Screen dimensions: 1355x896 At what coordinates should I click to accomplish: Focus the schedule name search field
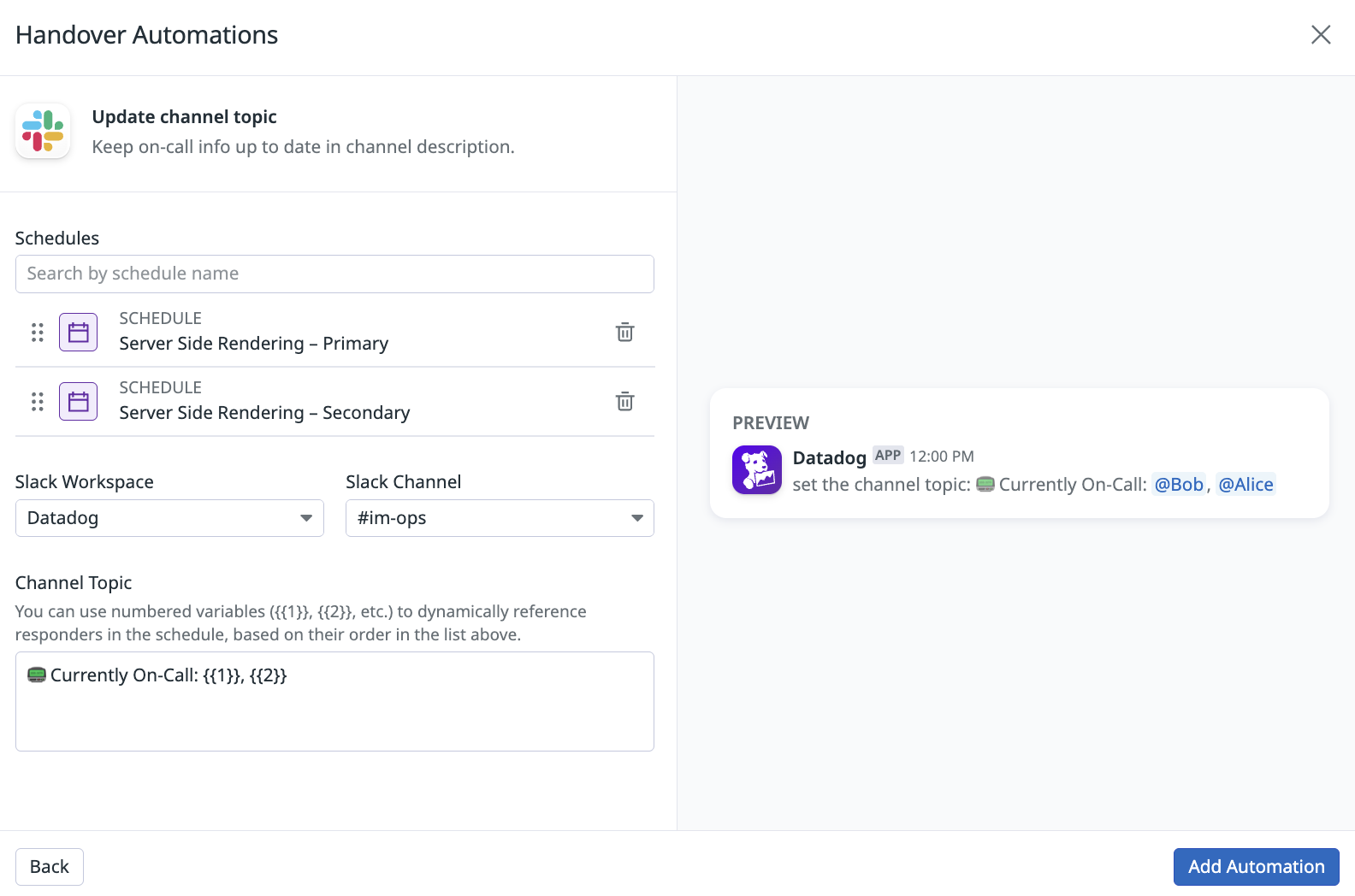click(x=334, y=274)
